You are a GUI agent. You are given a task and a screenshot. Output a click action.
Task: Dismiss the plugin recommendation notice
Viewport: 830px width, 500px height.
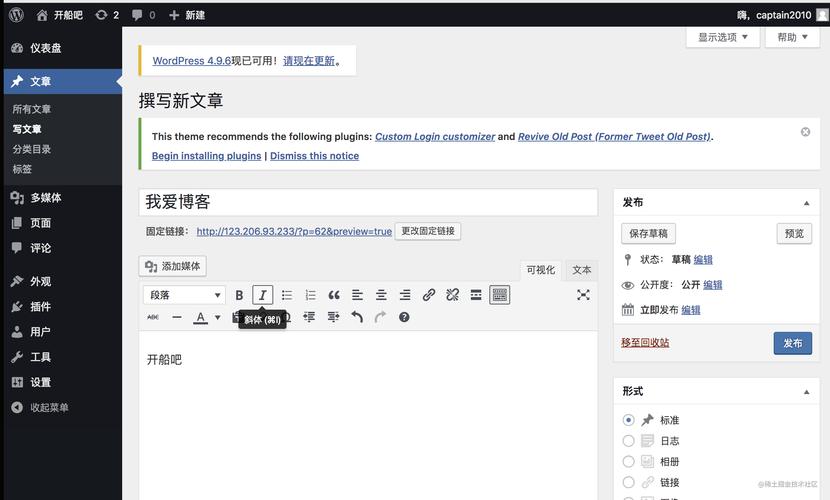[805, 132]
